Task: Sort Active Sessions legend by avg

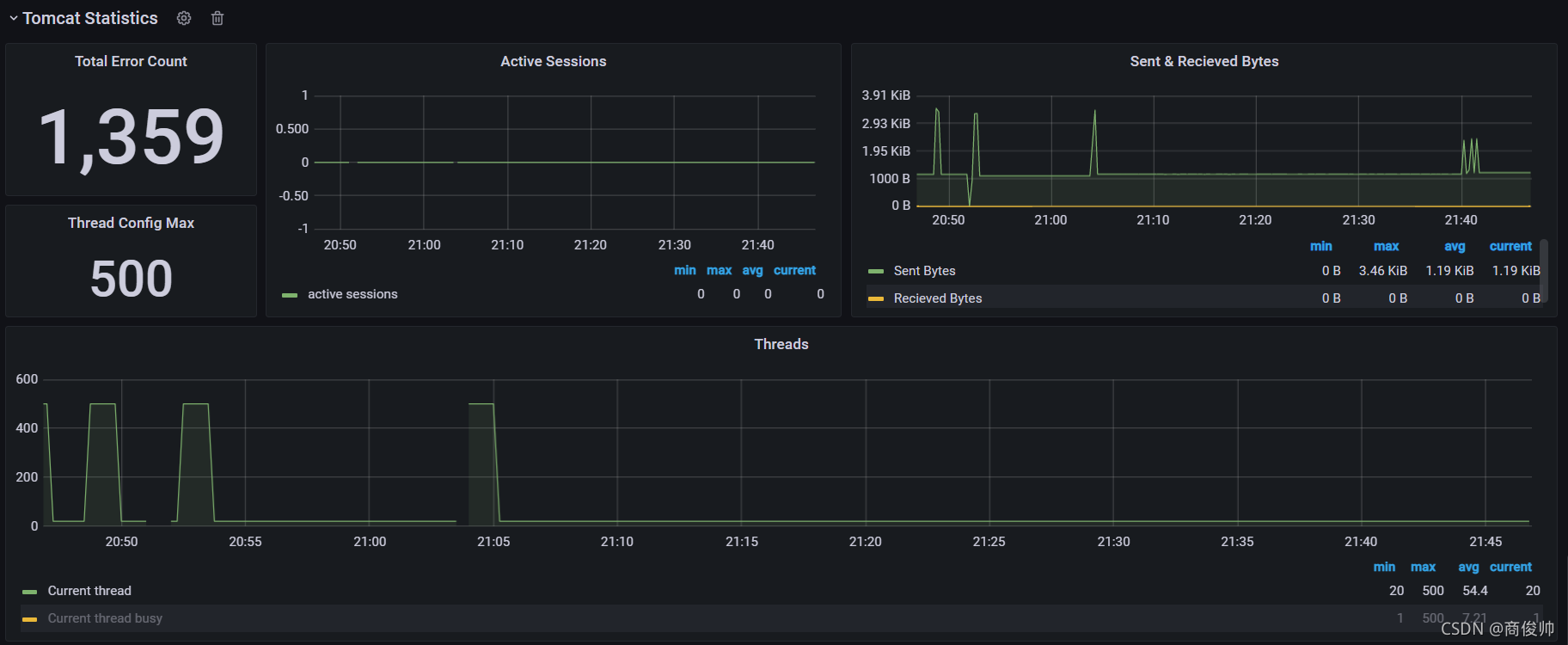Action: point(753,270)
